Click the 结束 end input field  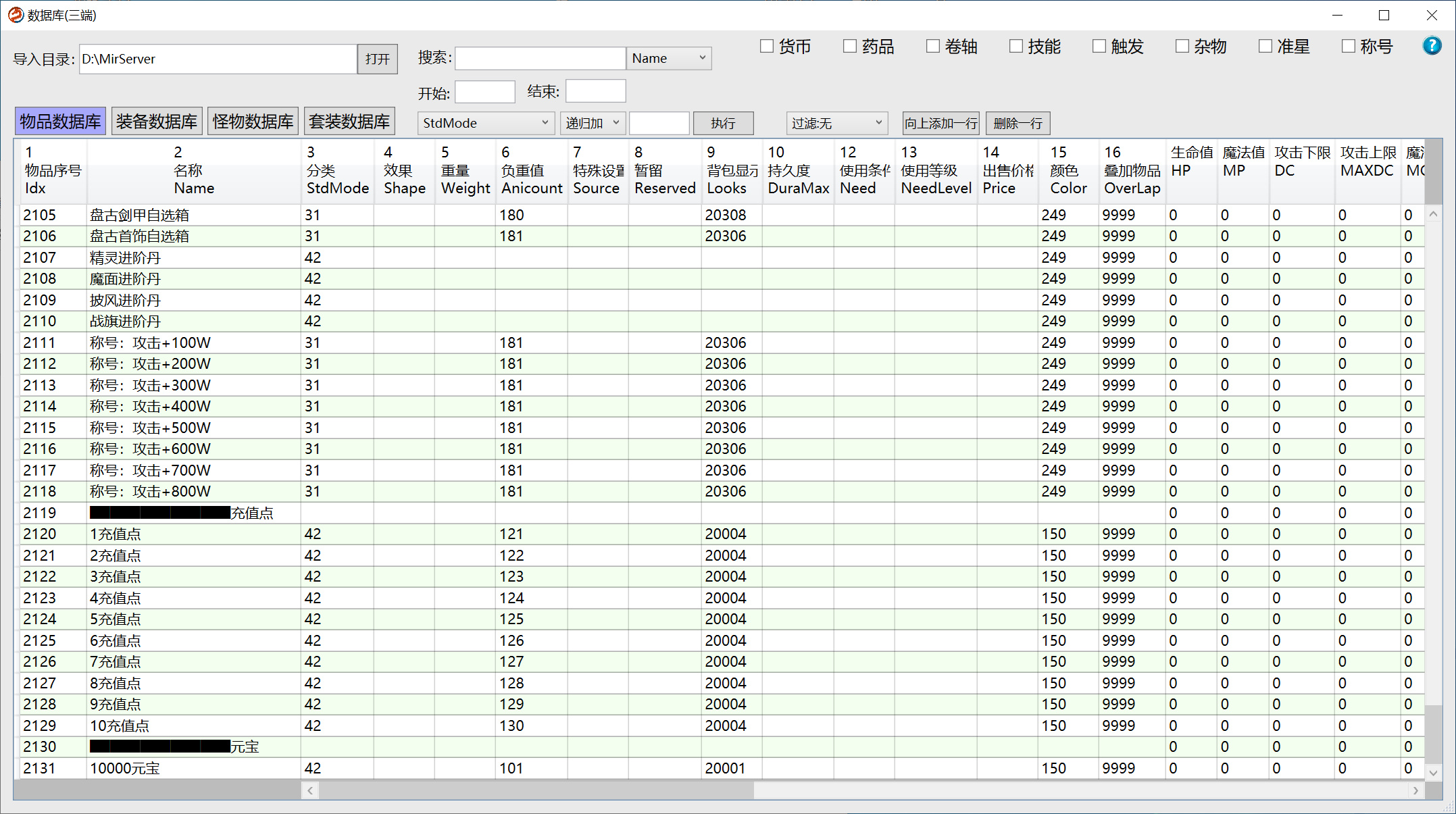595,91
